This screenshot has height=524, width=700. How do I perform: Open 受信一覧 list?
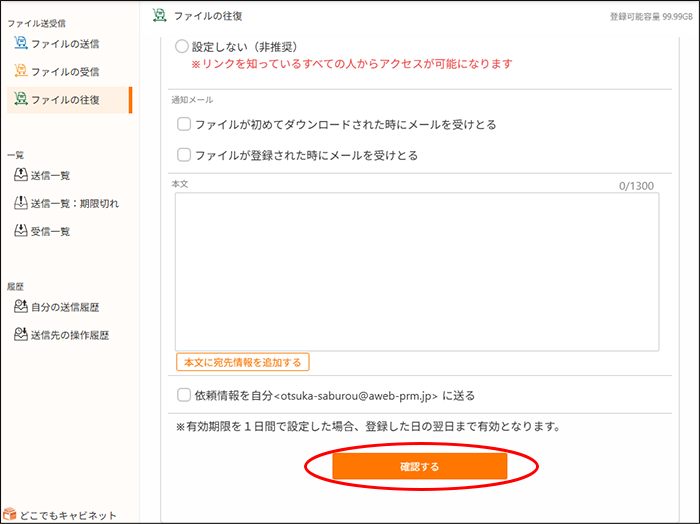(x=50, y=231)
